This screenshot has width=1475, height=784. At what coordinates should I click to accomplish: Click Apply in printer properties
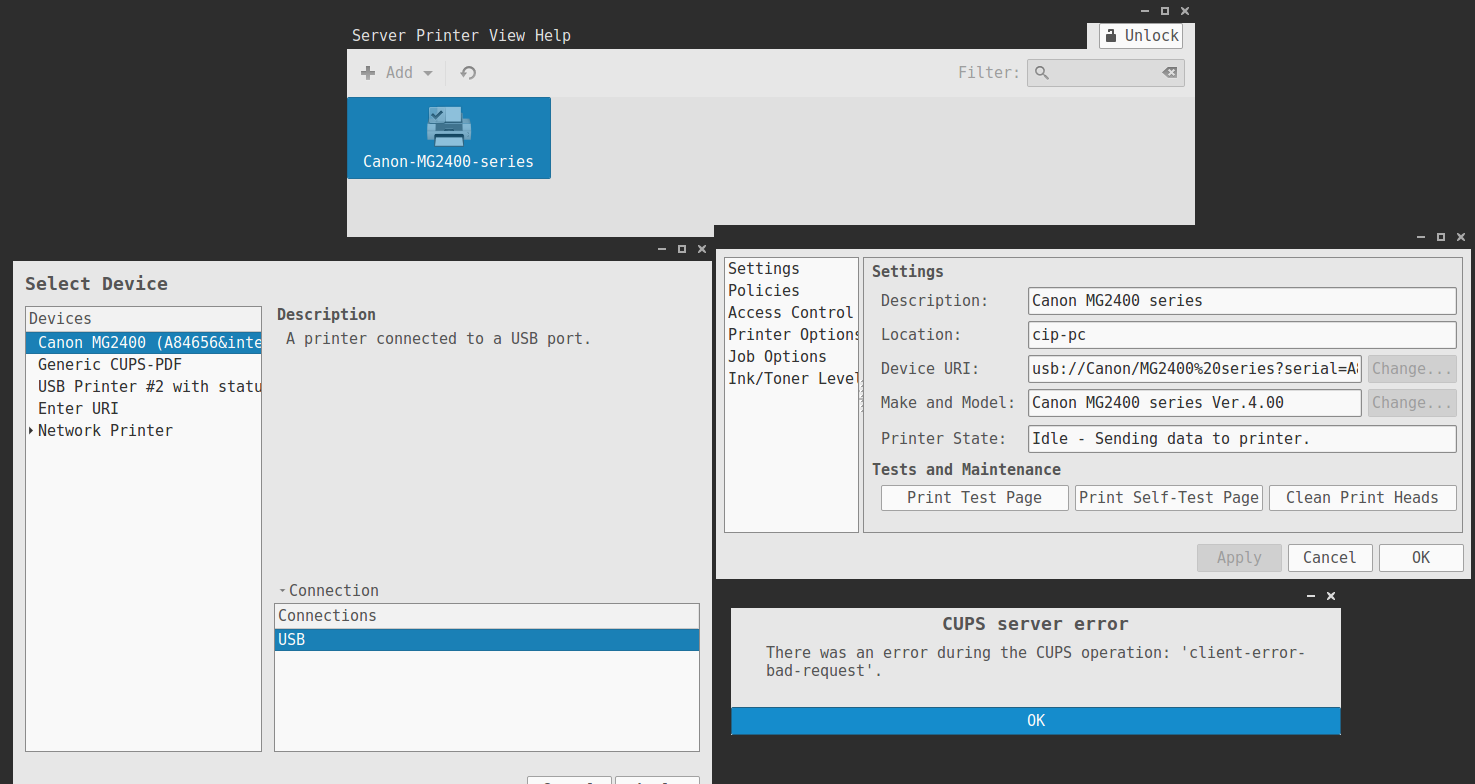pos(1239,558)
